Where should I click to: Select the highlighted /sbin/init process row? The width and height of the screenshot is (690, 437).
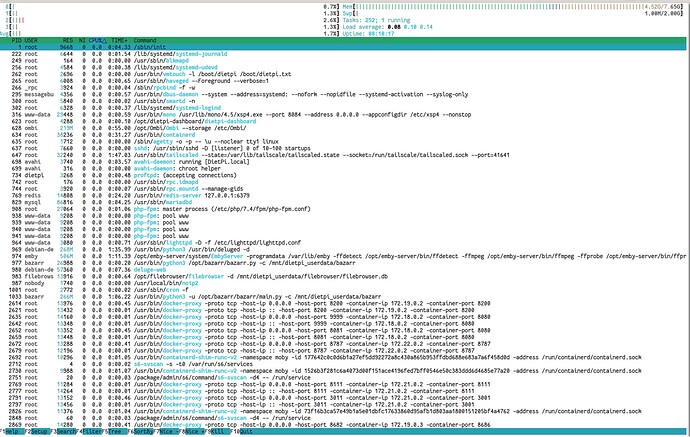345,47
